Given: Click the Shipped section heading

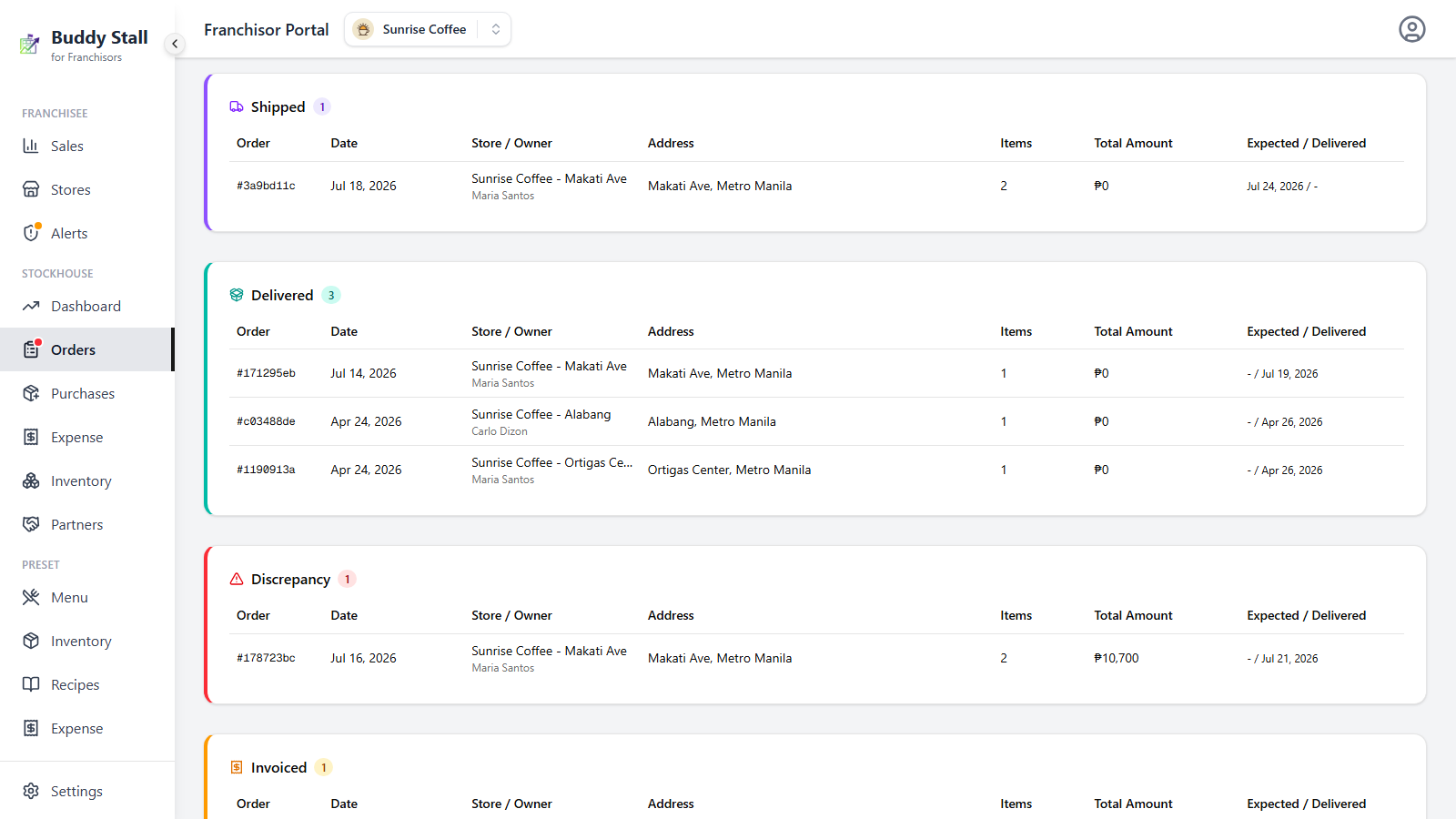Looking at the screenshot, I should 278,106.
